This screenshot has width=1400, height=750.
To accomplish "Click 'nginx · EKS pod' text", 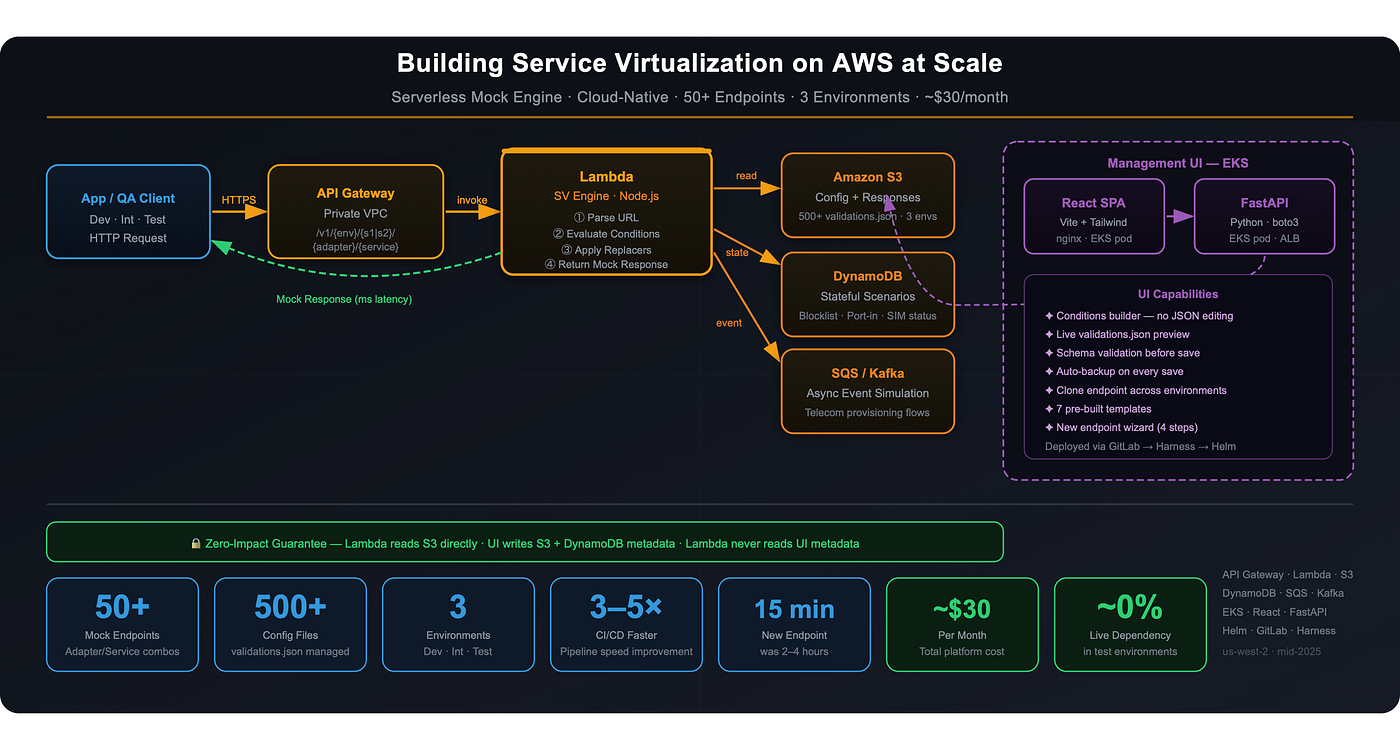I will [x=1094, y=239].
